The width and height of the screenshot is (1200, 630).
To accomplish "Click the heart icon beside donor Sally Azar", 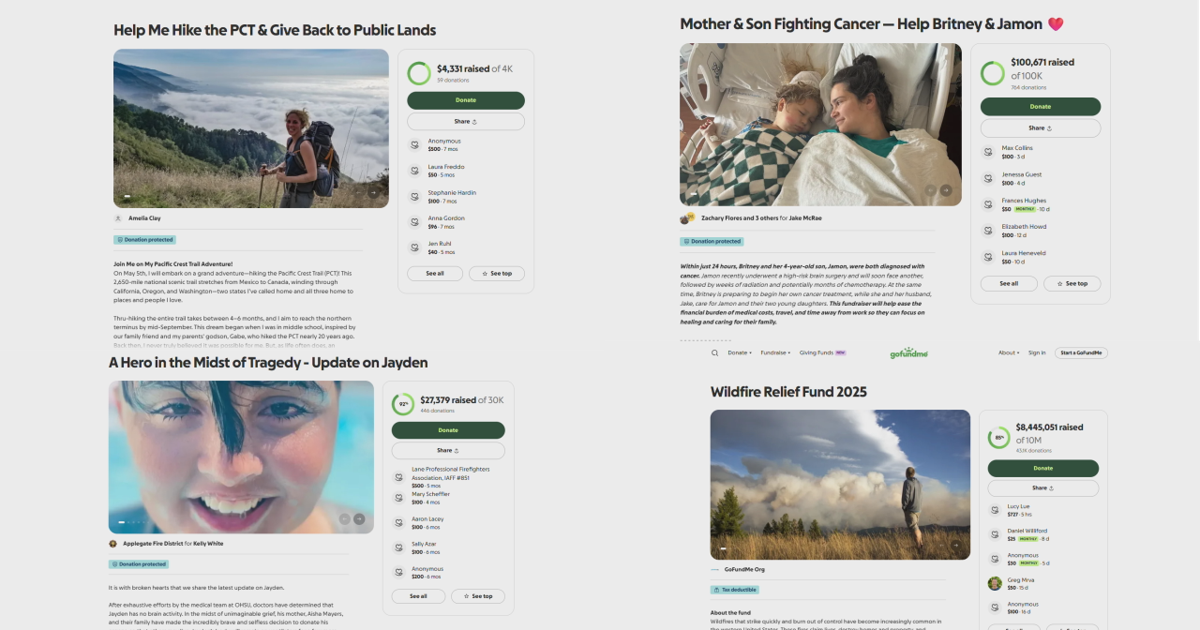I will pyautogui.click(x=399, y=548).
